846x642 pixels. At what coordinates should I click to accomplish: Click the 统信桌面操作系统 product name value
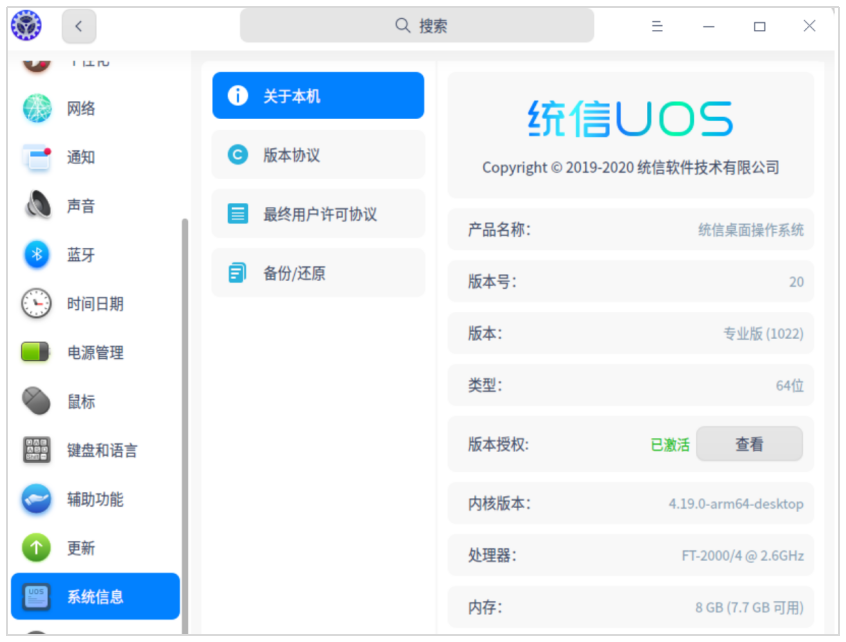click(x=751, y=230)
